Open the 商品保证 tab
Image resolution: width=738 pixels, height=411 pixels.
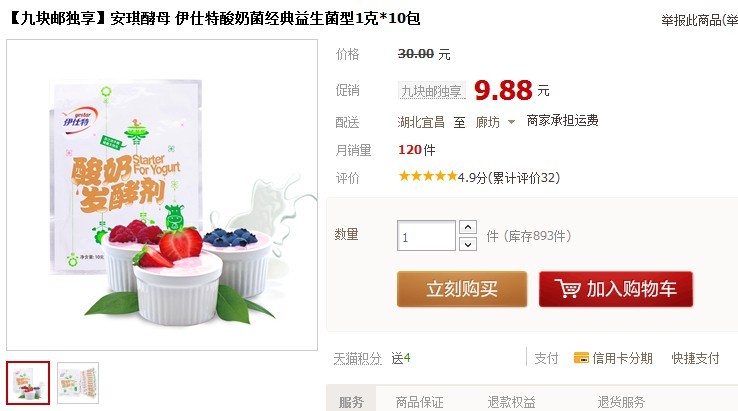coord(419,402)
